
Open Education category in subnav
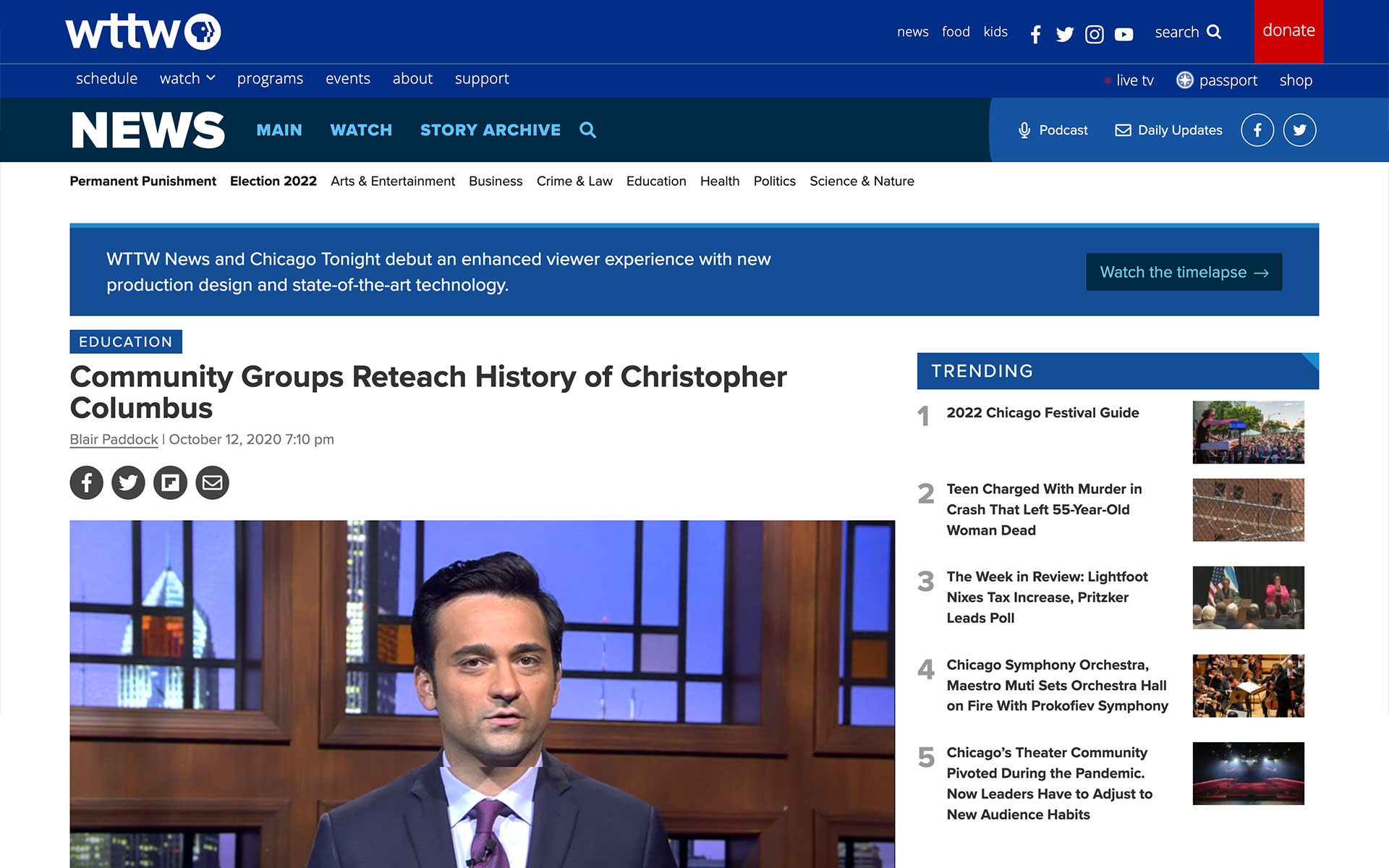coord(656,181)
